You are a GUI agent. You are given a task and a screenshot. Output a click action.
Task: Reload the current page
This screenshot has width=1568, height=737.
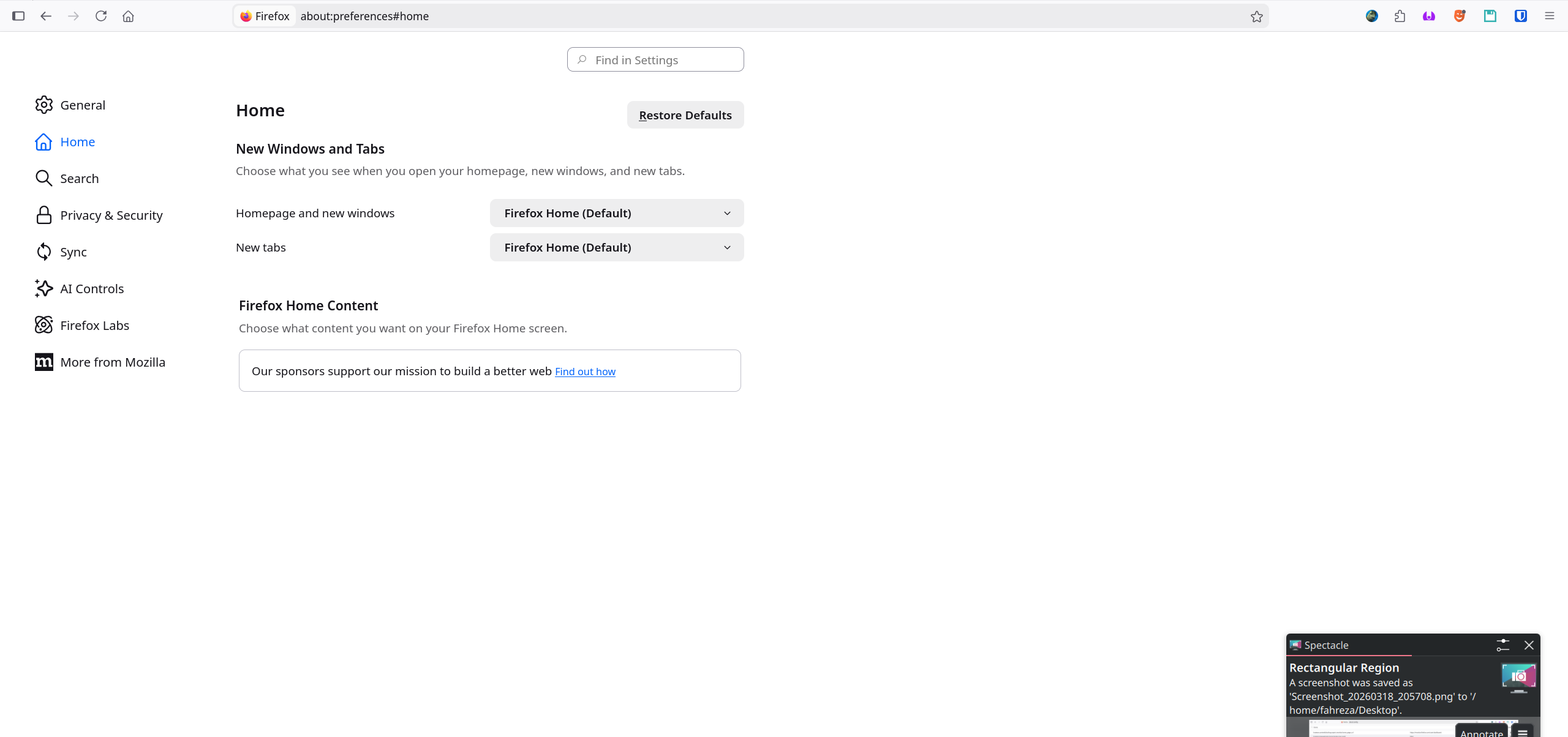pyautogui.click(x=101, y=17)
